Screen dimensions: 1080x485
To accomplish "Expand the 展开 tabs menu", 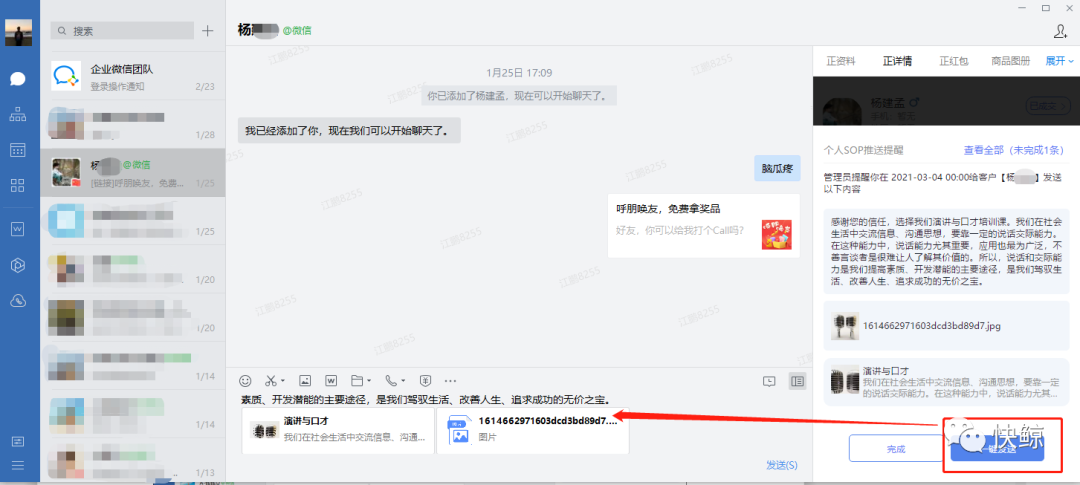I will pyautogui.click(x=1059, y=61).
